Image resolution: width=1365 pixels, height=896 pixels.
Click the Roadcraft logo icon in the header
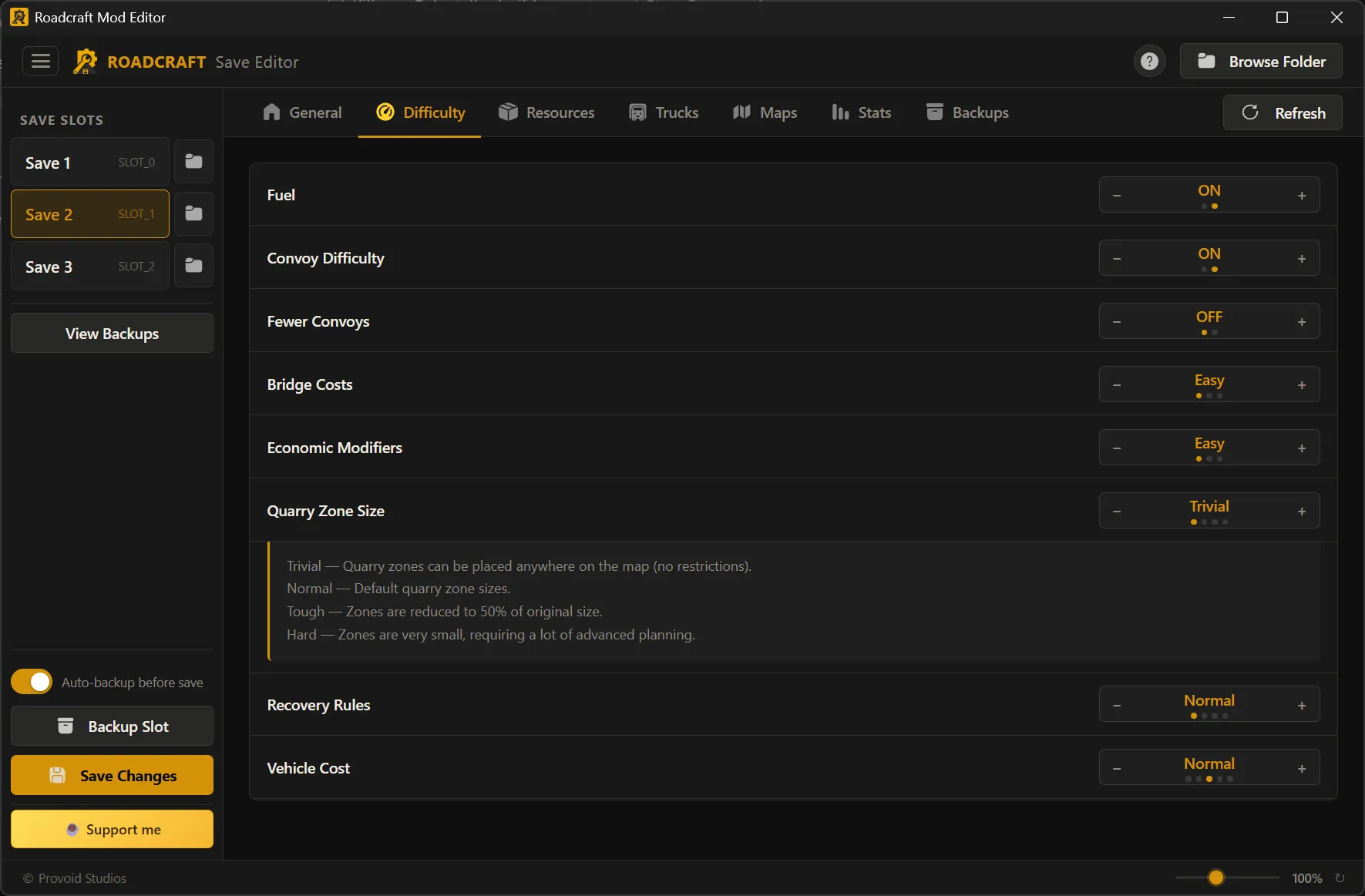point(85,62)
